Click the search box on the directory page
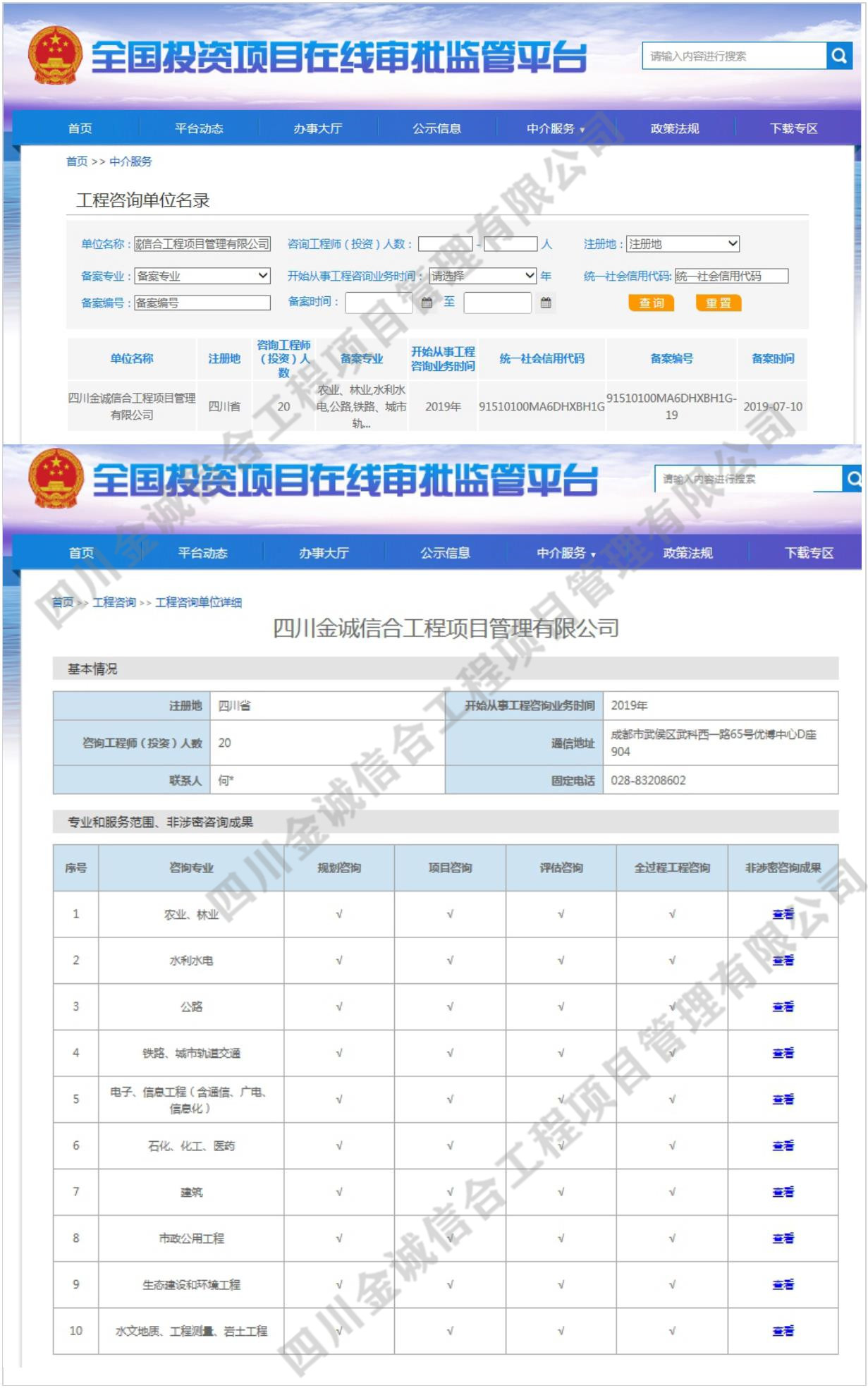868x1388 pixels. [x=734, y=56]
